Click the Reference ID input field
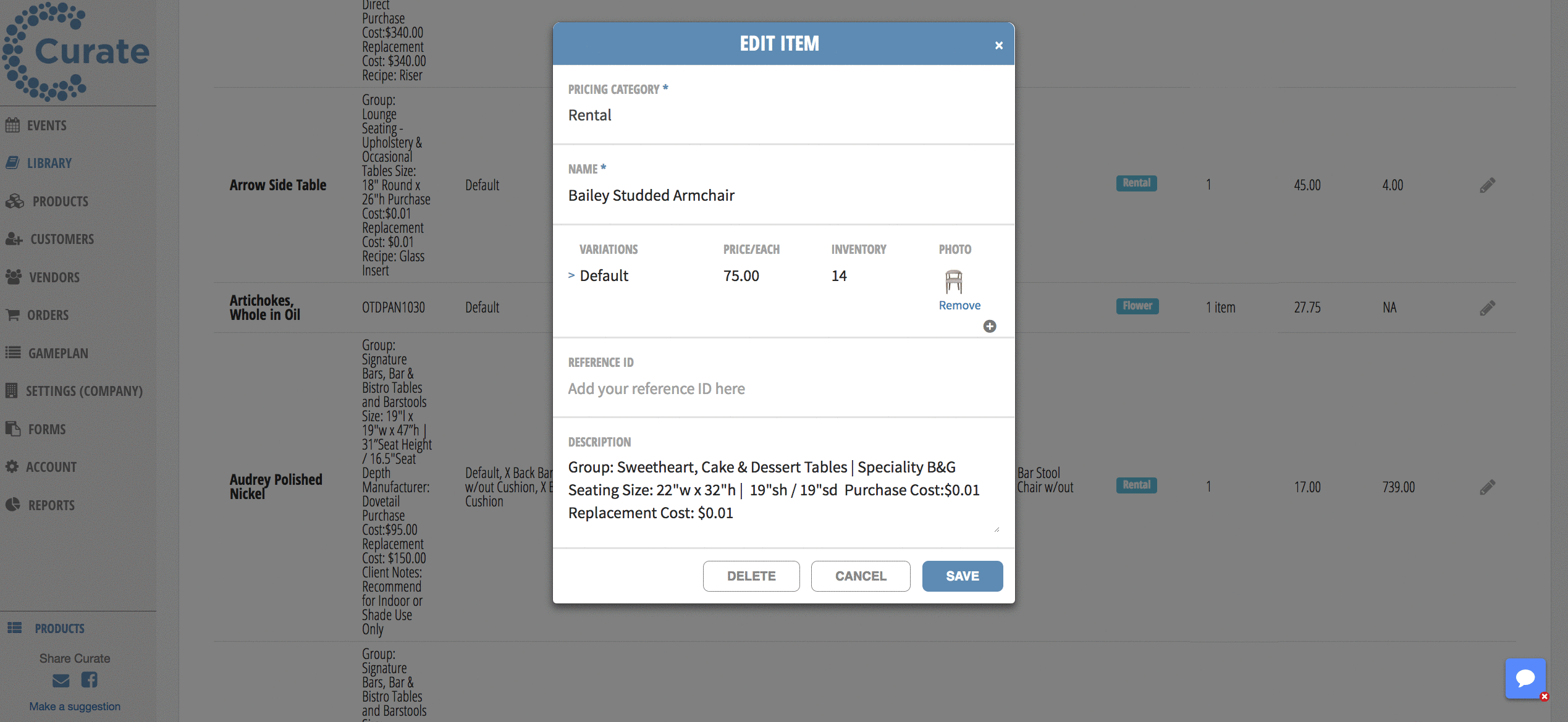This screenshot has height=722, width=1568. 782,388
